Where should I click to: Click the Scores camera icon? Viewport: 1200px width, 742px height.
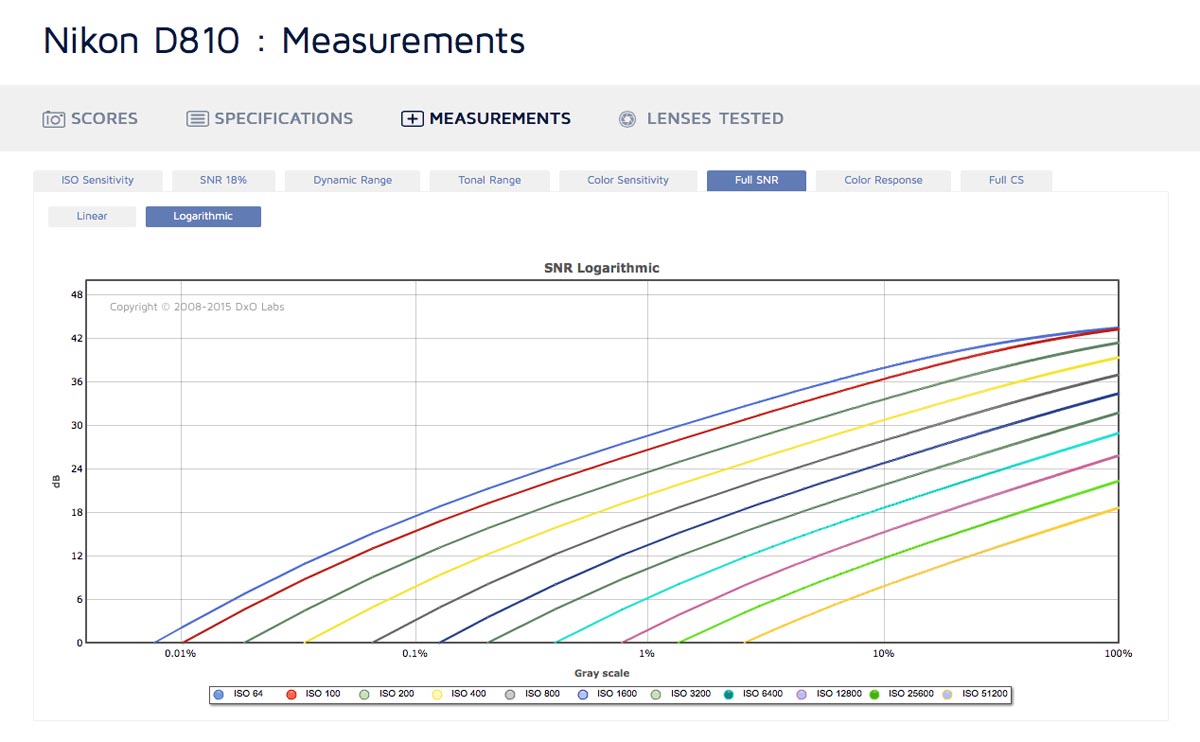[53, 119]
